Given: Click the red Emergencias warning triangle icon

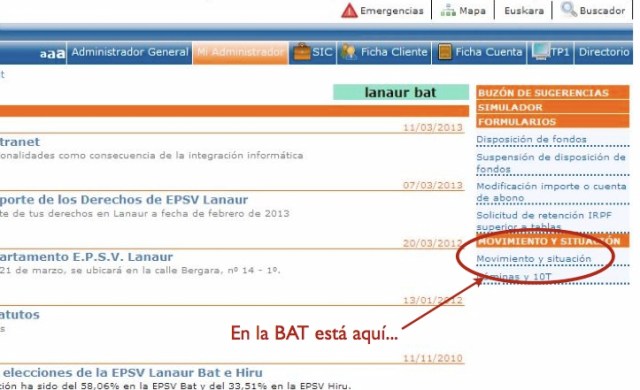Looking at the screenshot, I should point(349,11).
